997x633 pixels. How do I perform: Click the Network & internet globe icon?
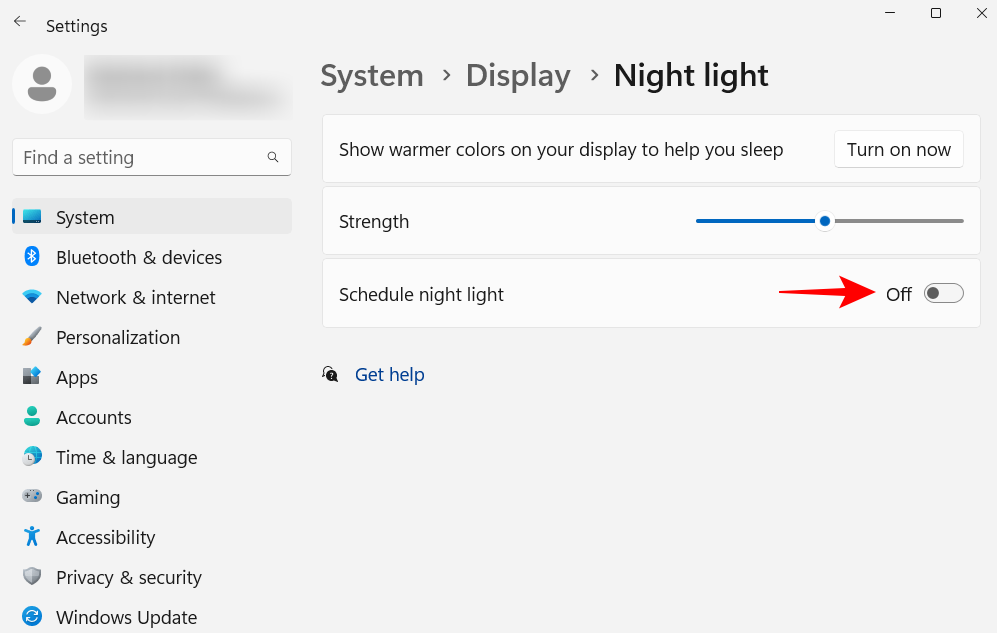pyautogui.click(x=31, y=297)
